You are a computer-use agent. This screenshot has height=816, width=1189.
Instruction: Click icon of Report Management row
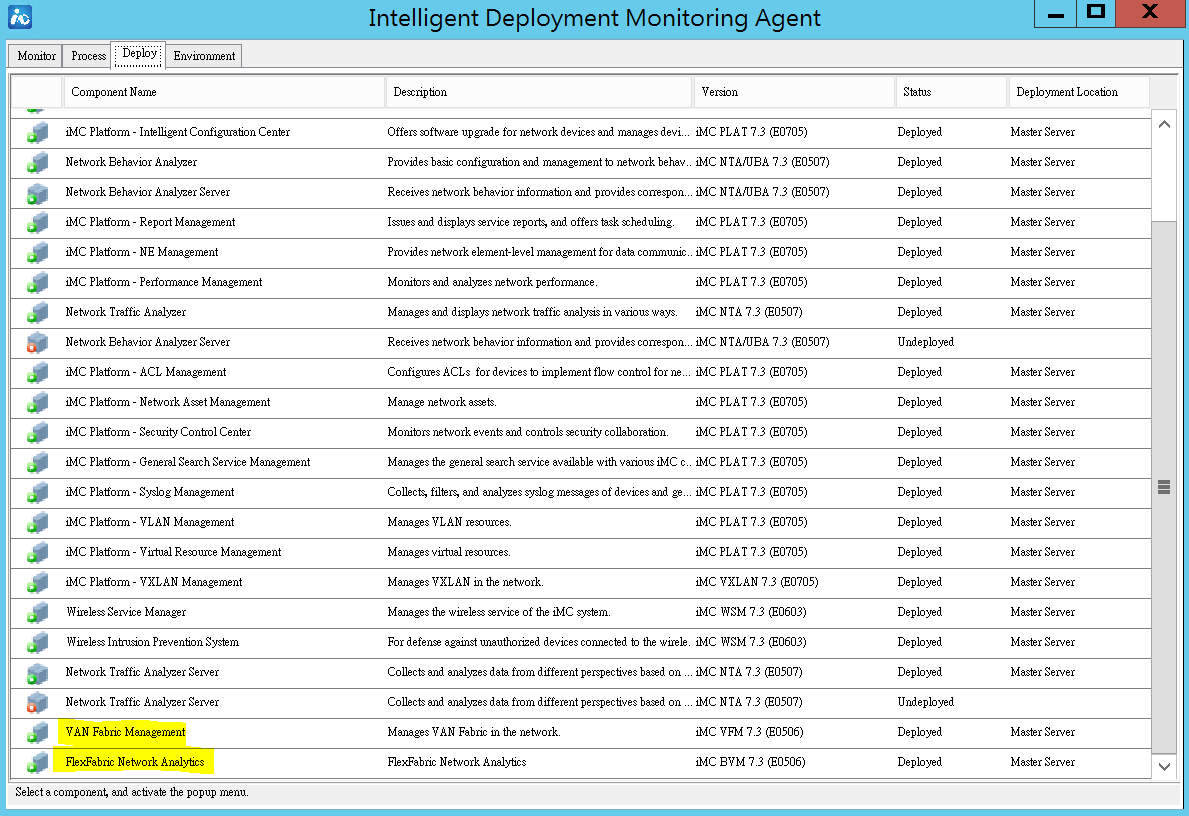point(37,223)
